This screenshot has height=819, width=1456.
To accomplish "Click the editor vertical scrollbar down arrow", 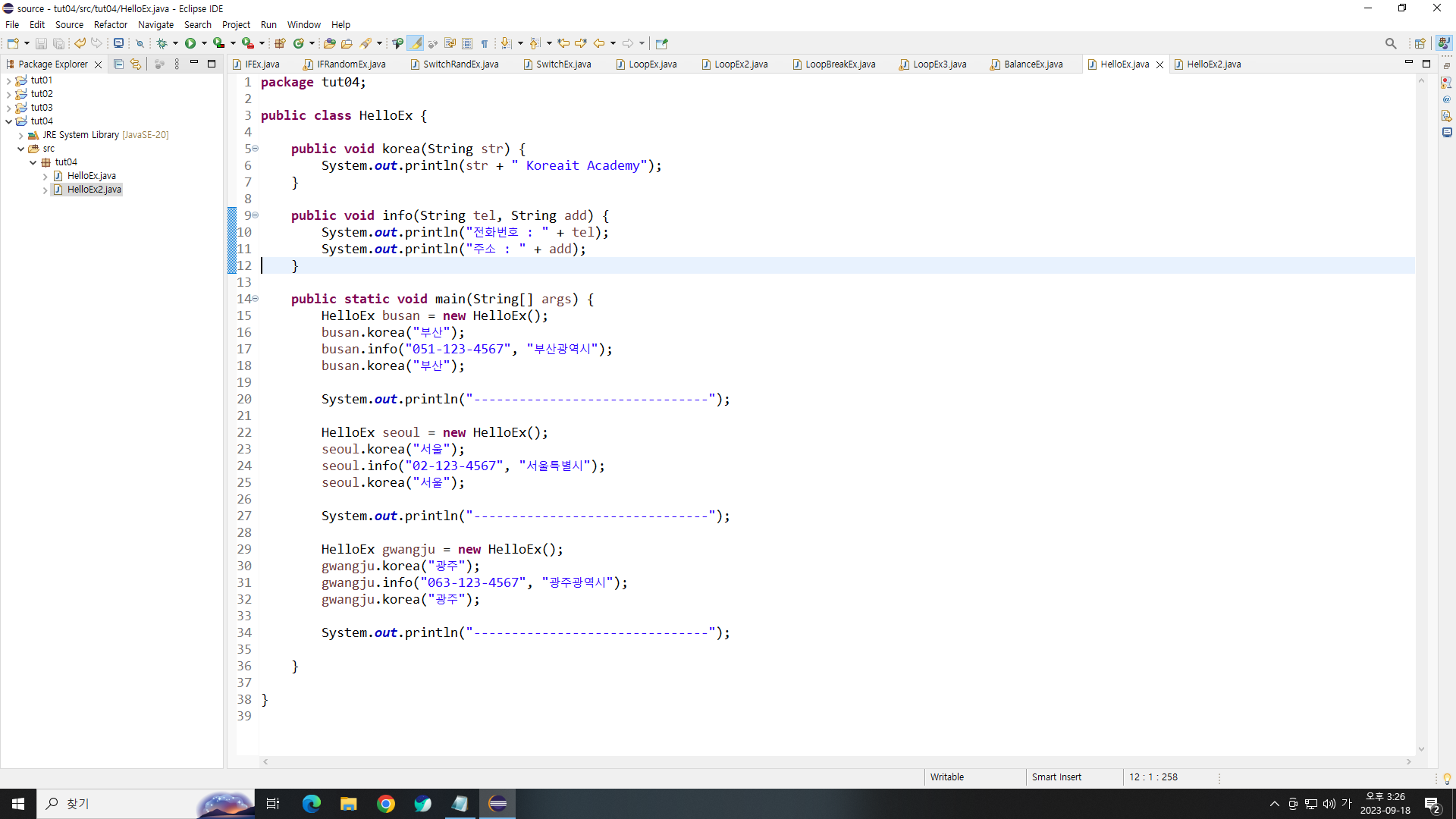I will coord(1421,749).
